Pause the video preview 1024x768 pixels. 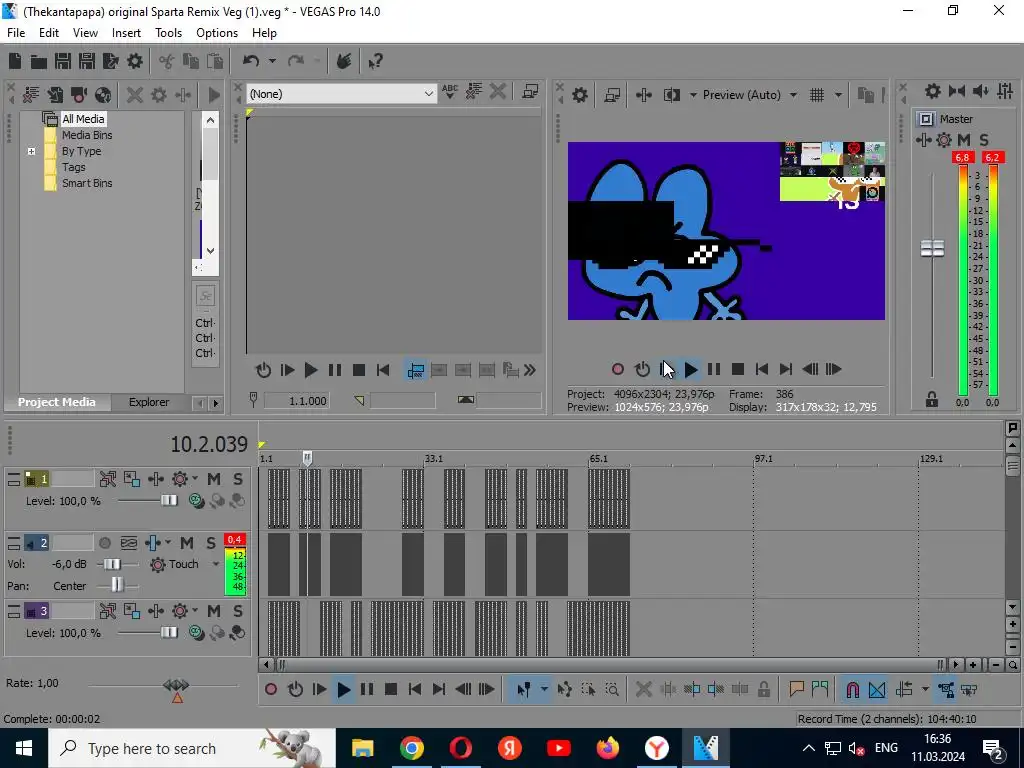pos(714,370)
